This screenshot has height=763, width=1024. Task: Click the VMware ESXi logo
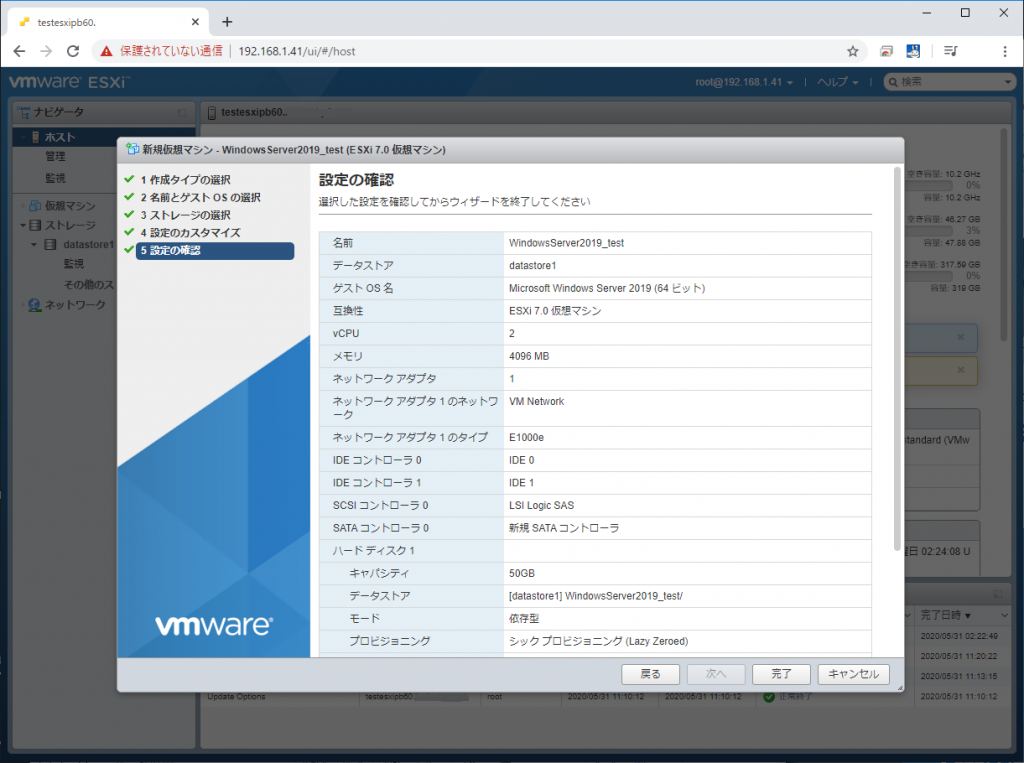69,82
